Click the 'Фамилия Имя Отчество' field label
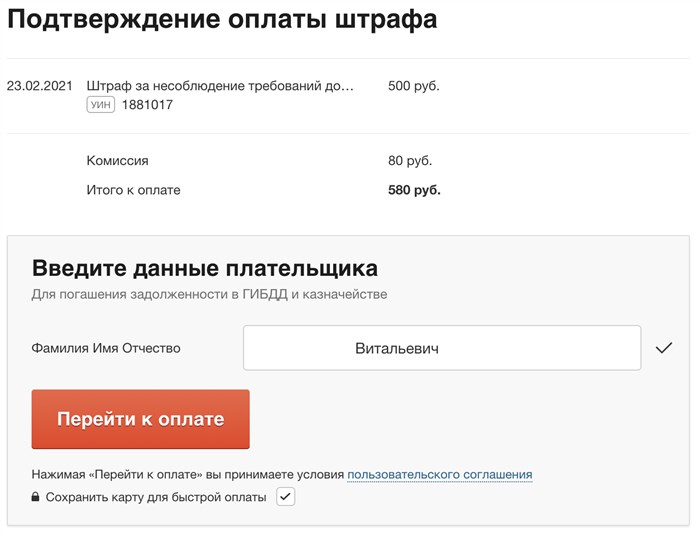 (106, 348)
